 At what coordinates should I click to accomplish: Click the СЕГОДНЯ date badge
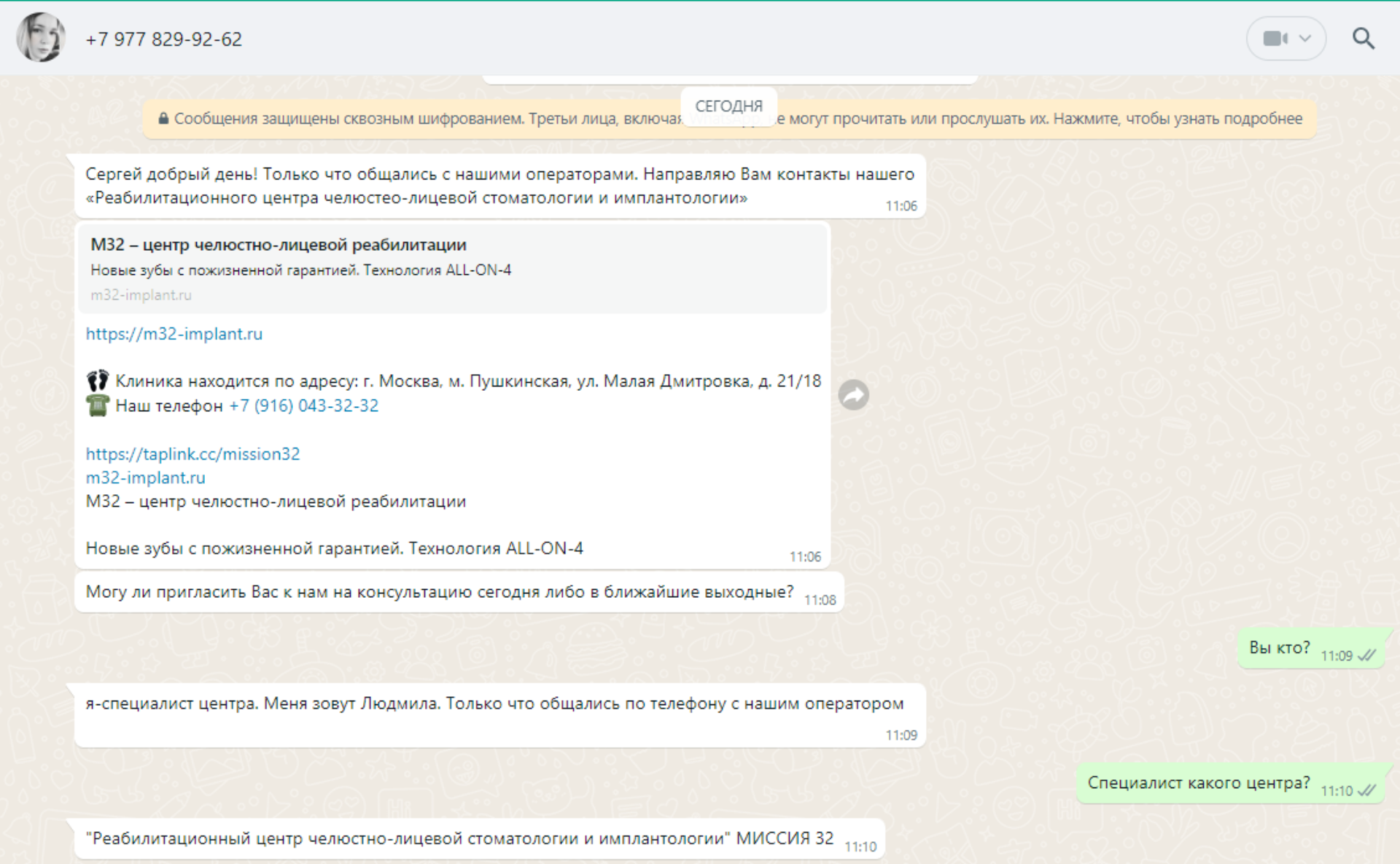(728, 106)
